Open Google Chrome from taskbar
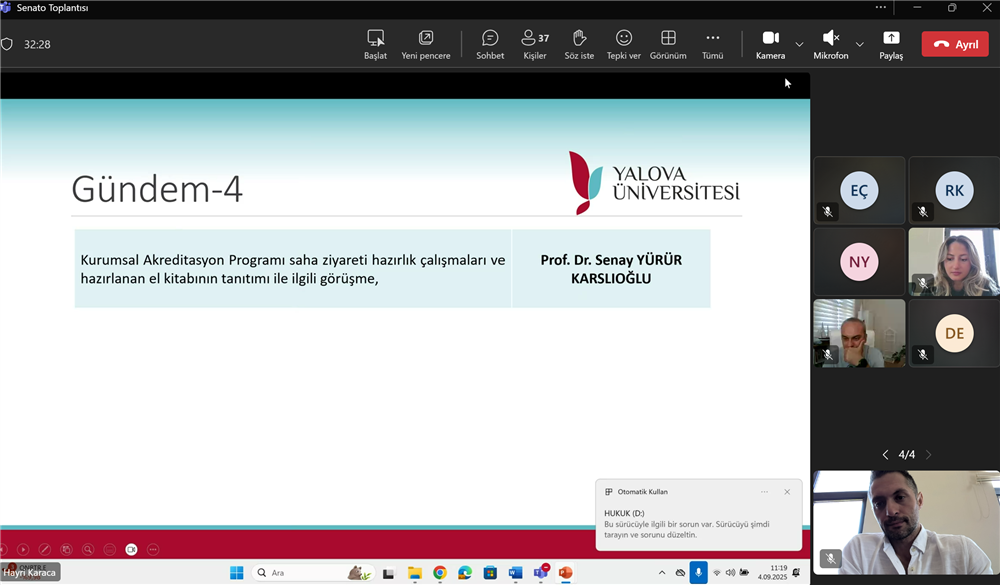 point(439,573)
